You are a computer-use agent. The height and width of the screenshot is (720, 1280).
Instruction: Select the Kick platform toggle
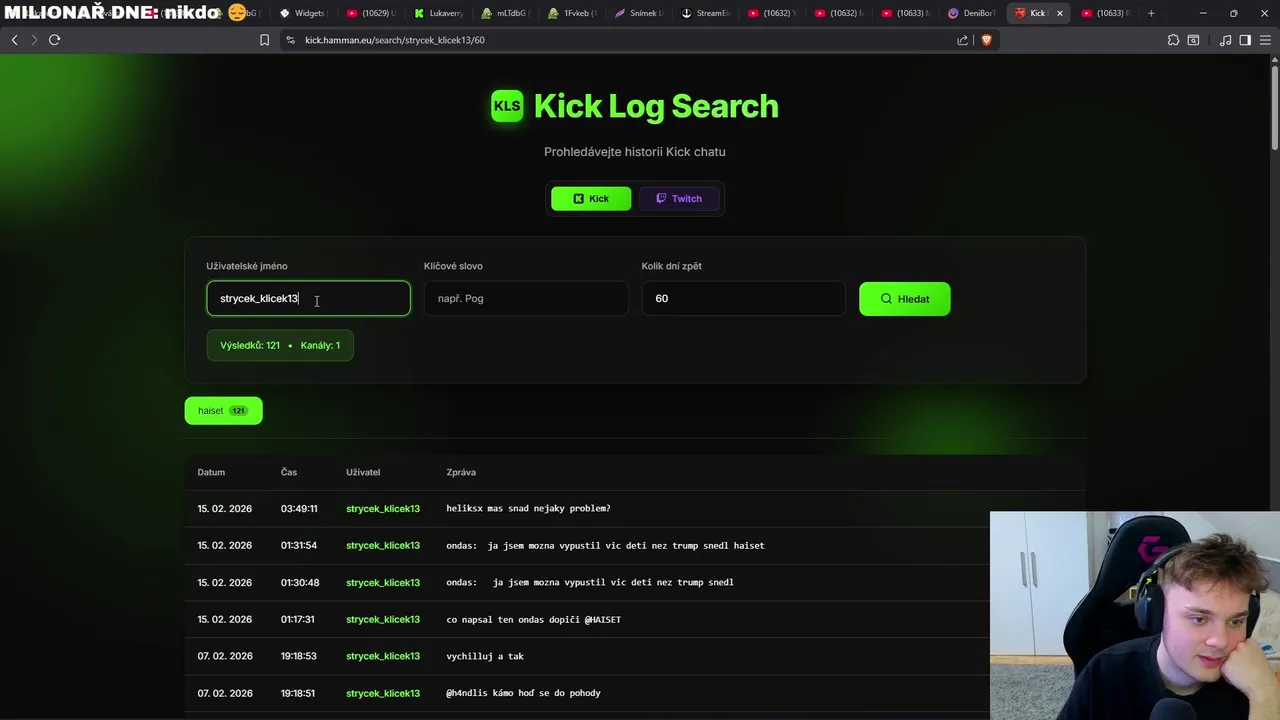point(591,198)
